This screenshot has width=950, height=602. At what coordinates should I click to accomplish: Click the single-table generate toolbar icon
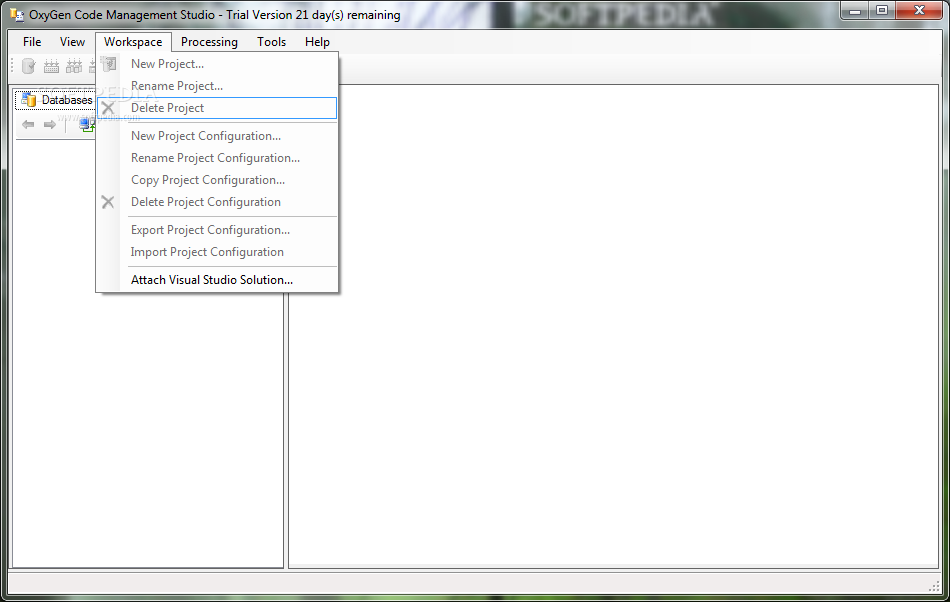[51, 65]
